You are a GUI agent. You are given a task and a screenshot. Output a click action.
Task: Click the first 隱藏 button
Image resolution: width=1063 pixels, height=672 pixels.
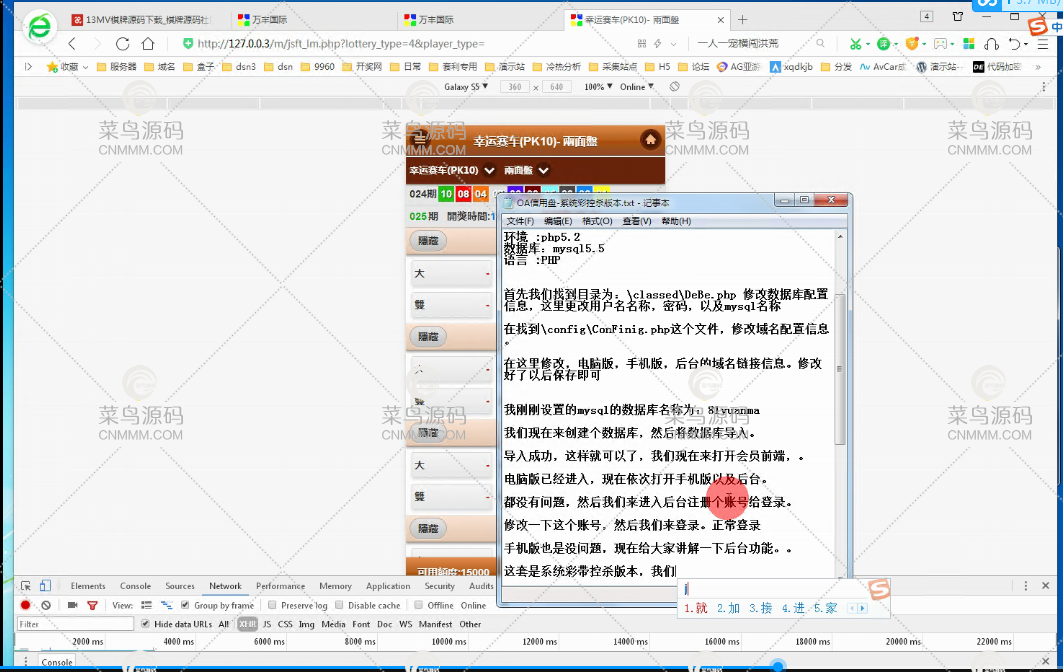click(428, 241)
